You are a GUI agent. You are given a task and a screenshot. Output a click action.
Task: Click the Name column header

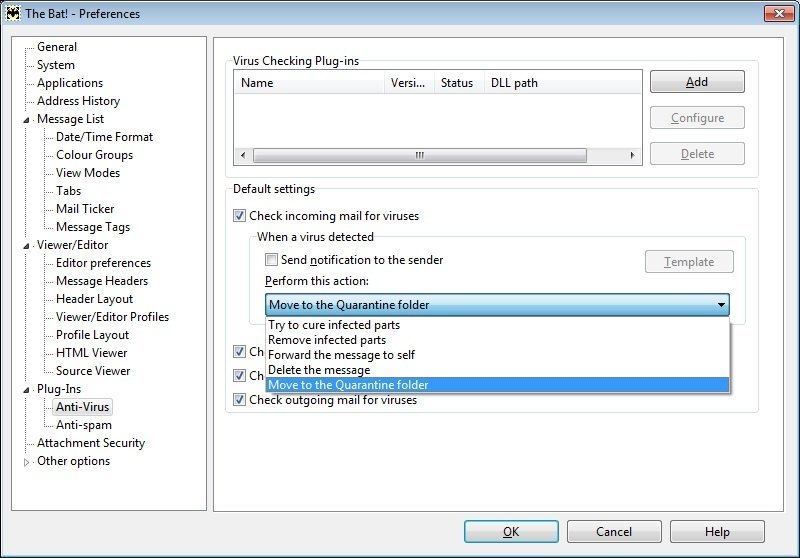(x=309, y=83)
